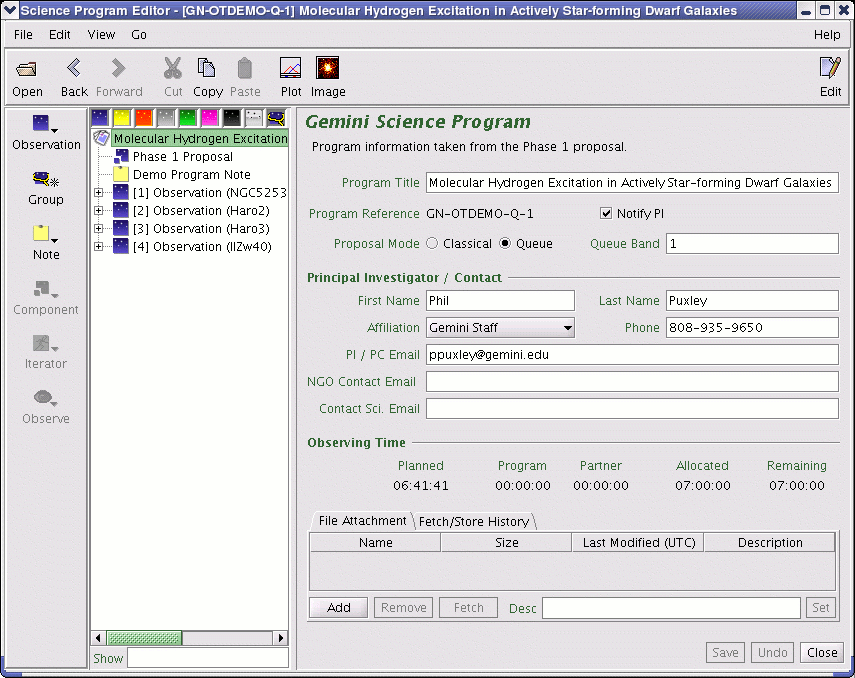The image size is (855, 678).
Task: Click the blue observation status filter icon
Action: pos(100,117)
